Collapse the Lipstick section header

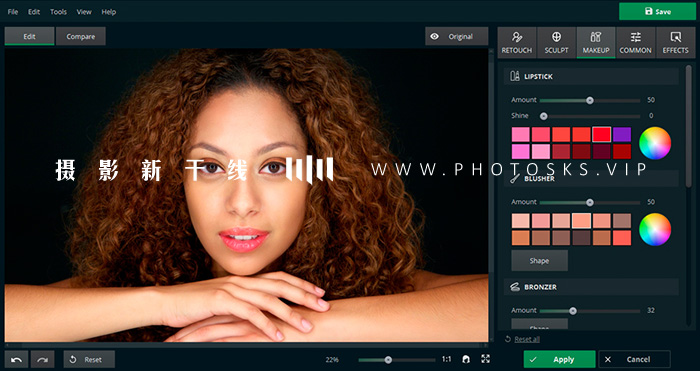[x=592, y=76]
